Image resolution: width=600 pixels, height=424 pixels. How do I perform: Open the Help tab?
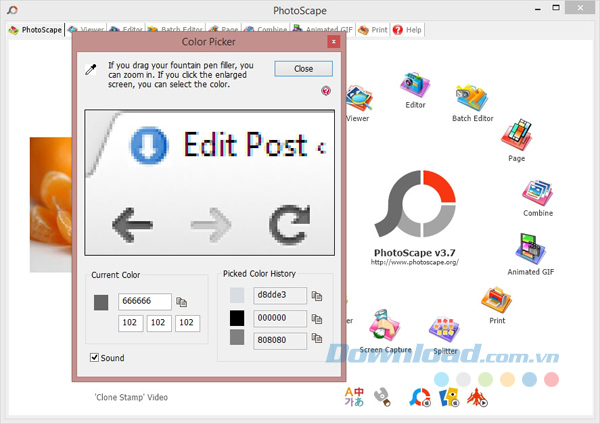tap(407, 30)
